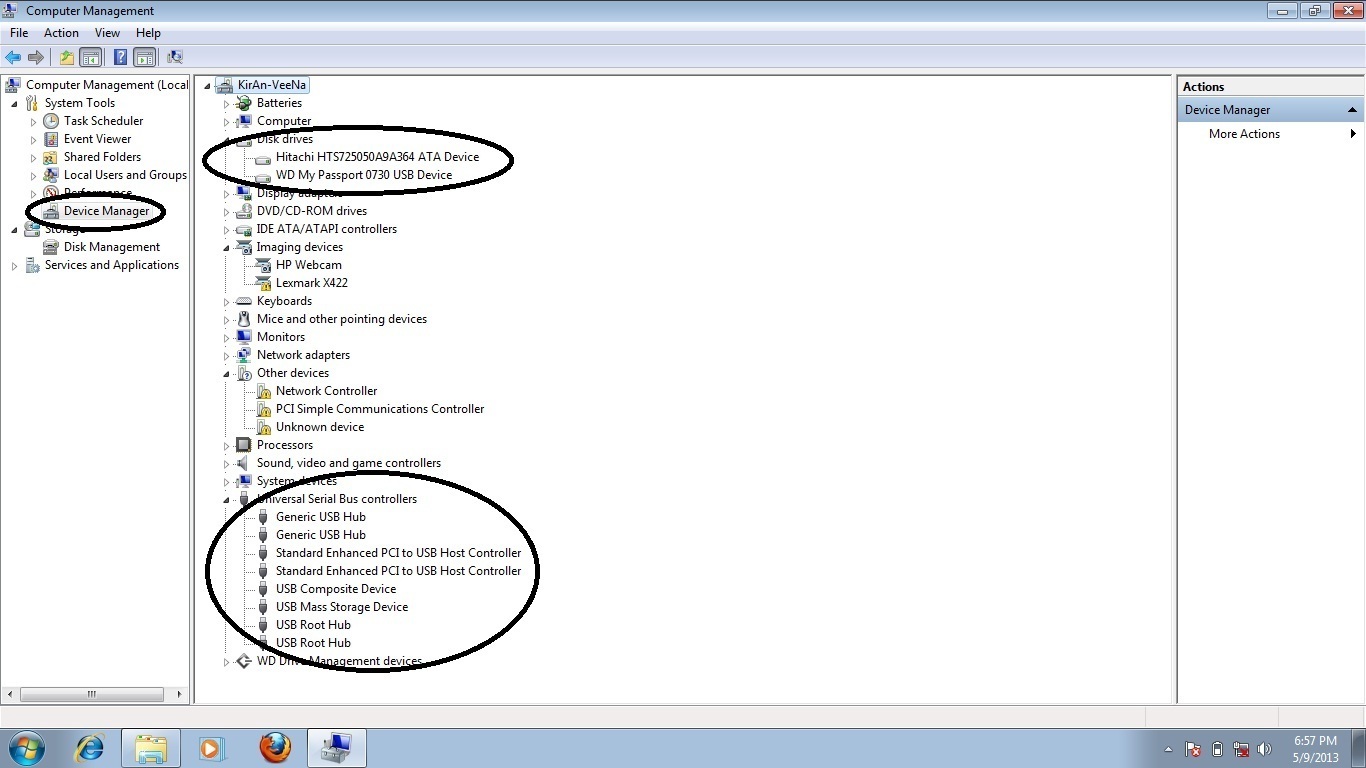Expand the IDE ATA/ATAPI controllers category
Image resolution: width=1366 pixels, height=768 pixels.
coord(227,229)
